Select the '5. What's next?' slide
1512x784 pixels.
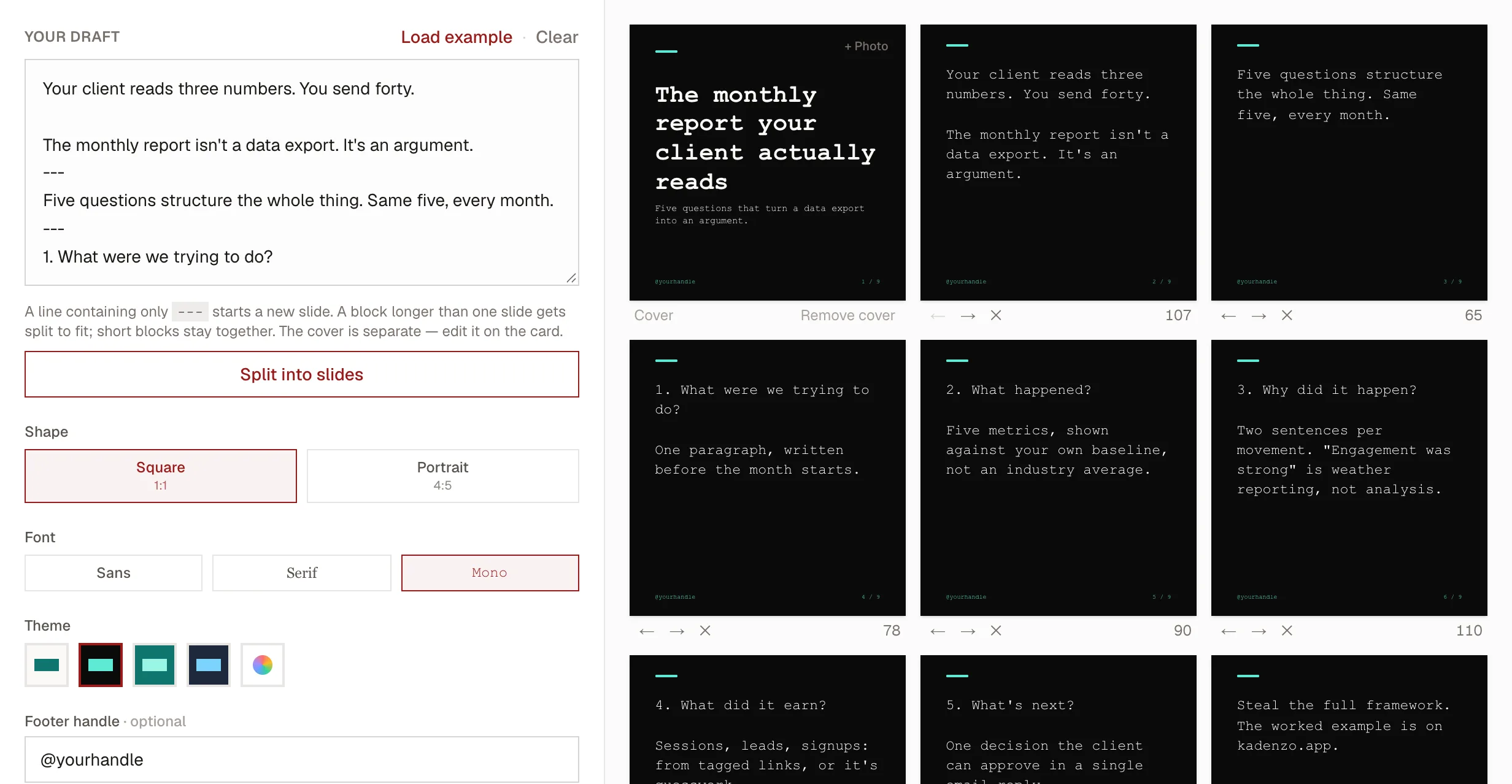1059,720
